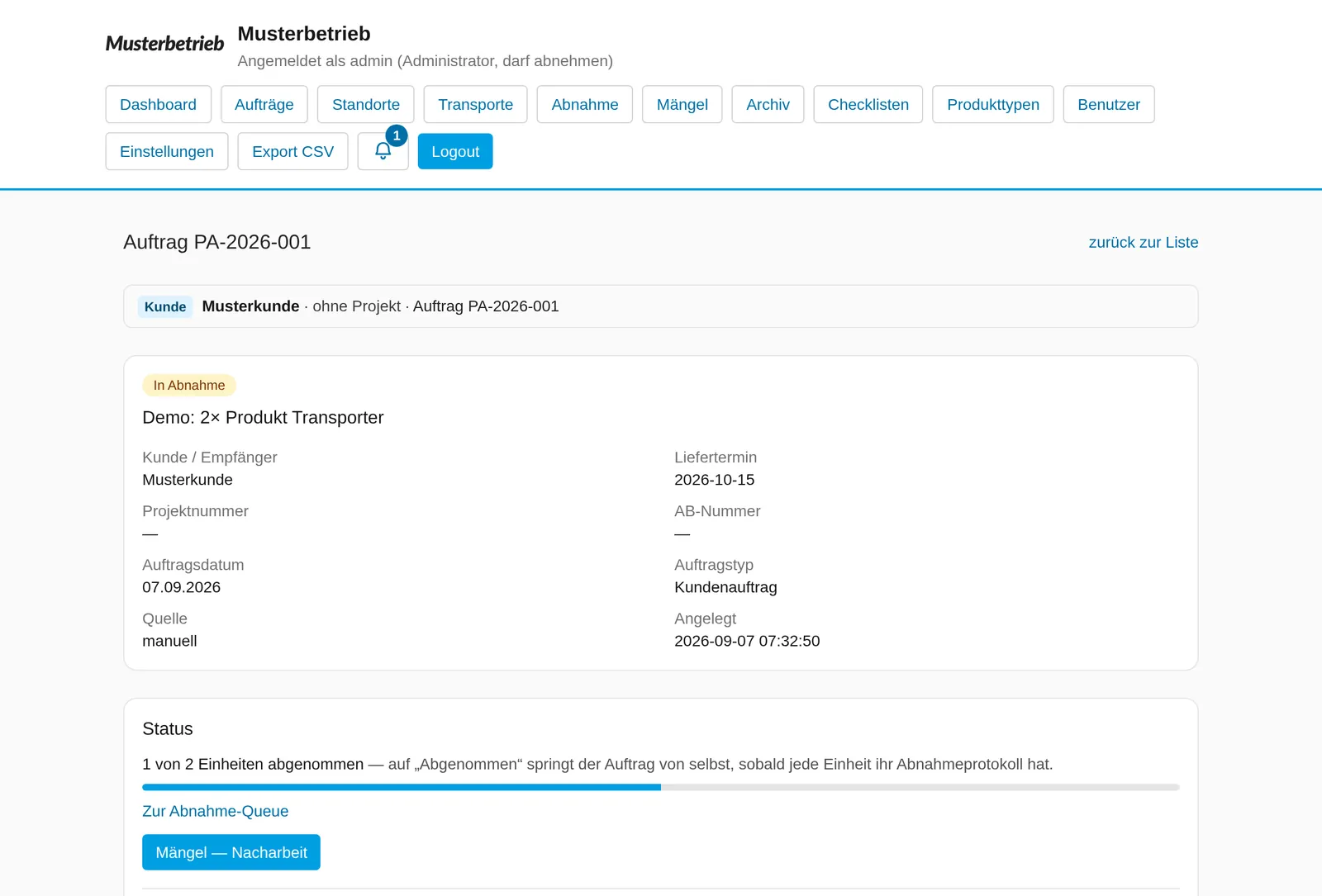
Task: Click Angelegt timestamp 2026-09-07 07:32:50
Action: click(x=747, y=641)
